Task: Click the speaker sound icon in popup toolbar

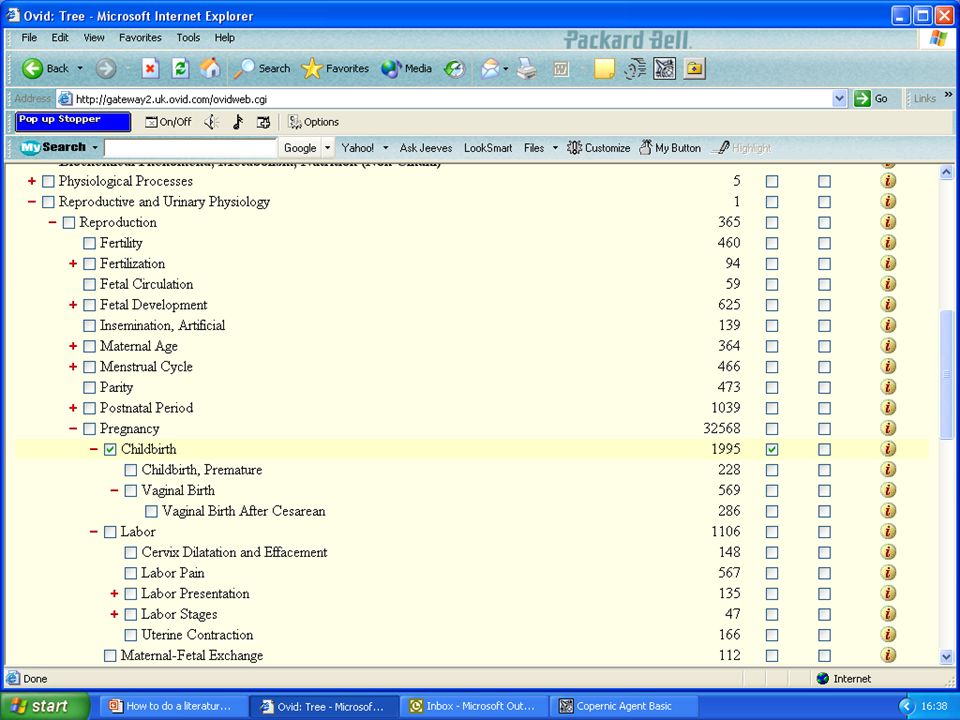Action: 212,122
